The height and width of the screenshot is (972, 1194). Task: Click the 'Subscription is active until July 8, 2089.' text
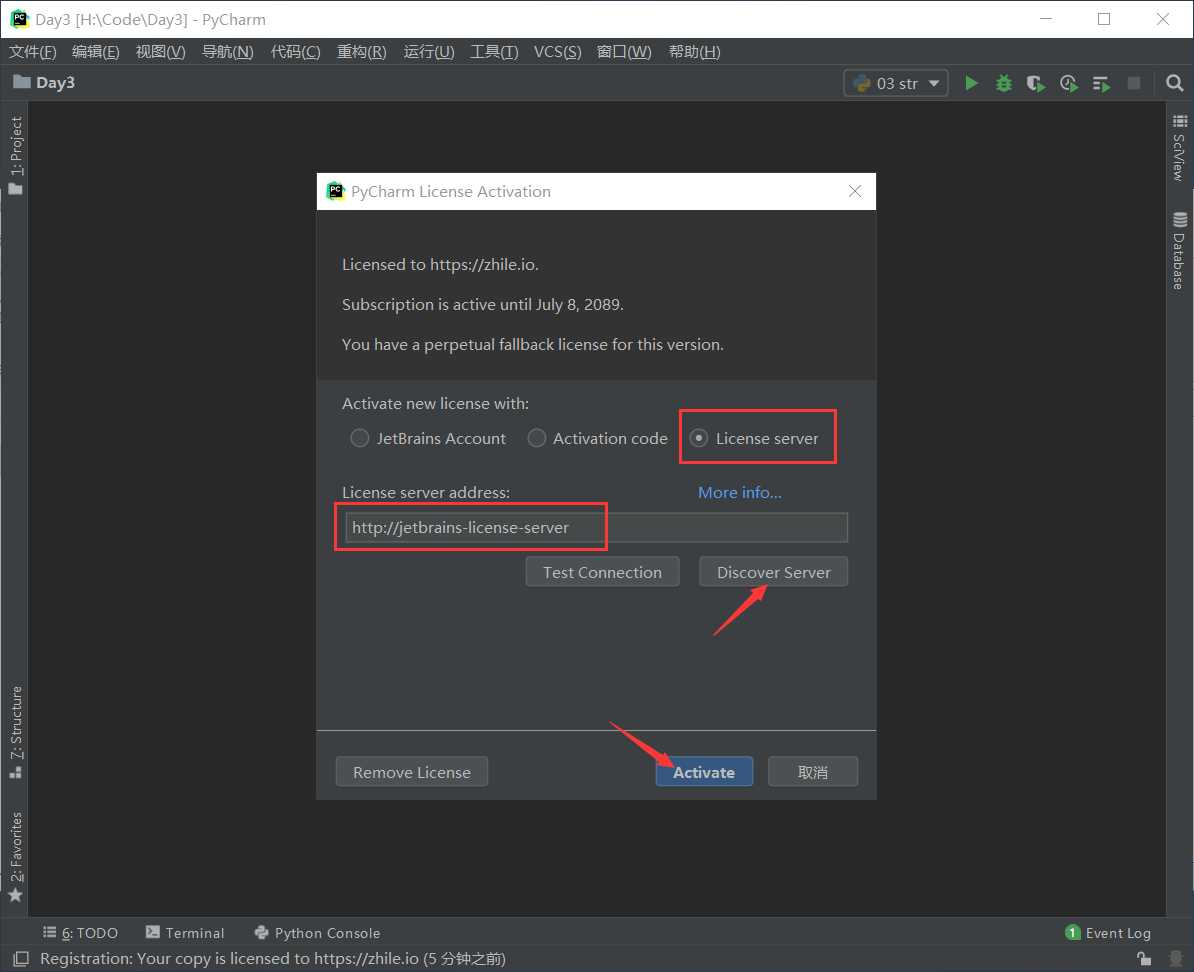click(x=483, y=305)
